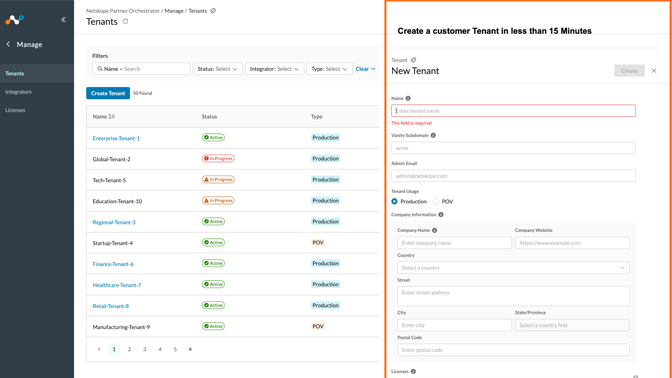Click the Vanity Subdomain info icon
The image size is (672, 378).
pos(433,135)
